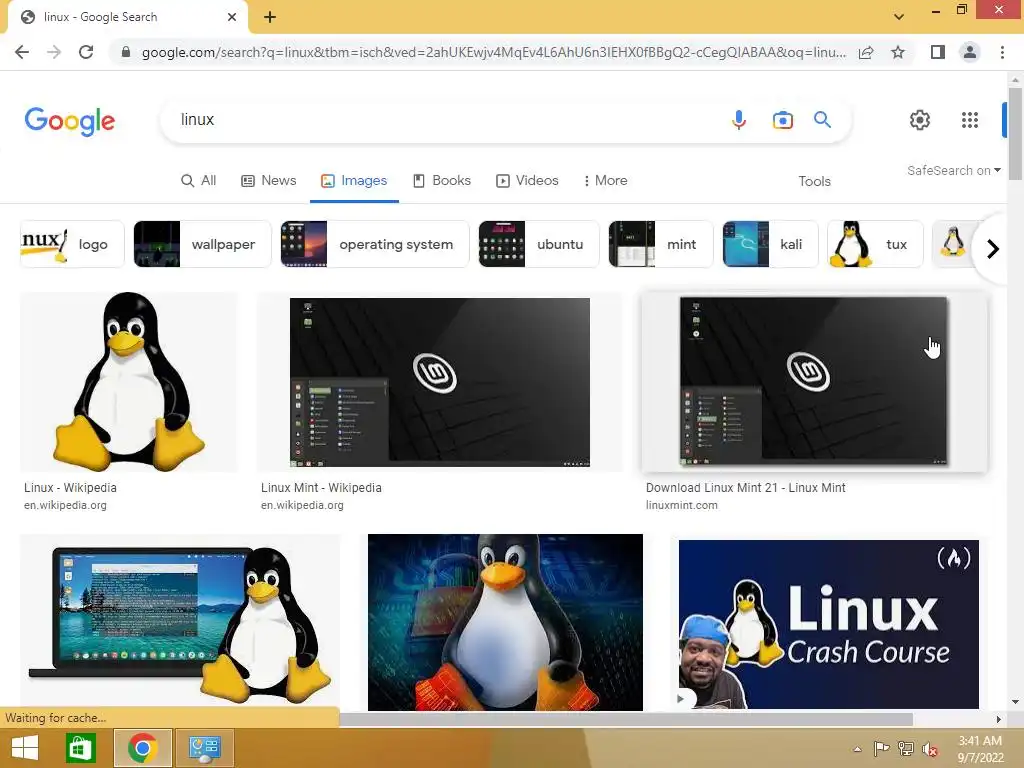
Task: Open the Download Linux Mint 21 image
Action: [x=814, y=382]
